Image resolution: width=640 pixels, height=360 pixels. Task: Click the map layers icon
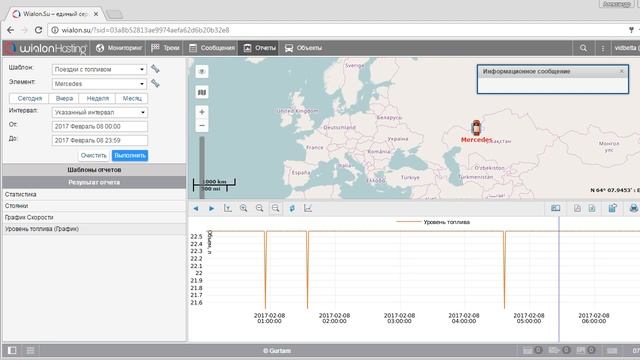pos(202,71)
